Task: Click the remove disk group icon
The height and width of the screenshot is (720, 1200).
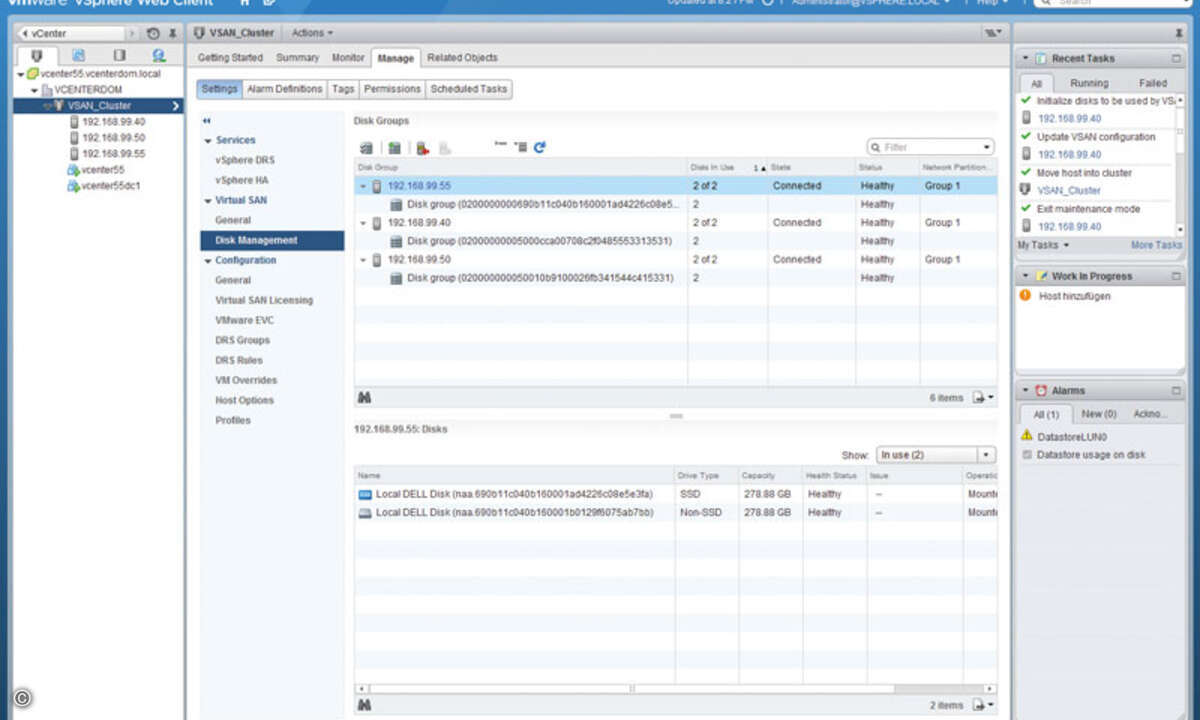Action: point(422,147)
